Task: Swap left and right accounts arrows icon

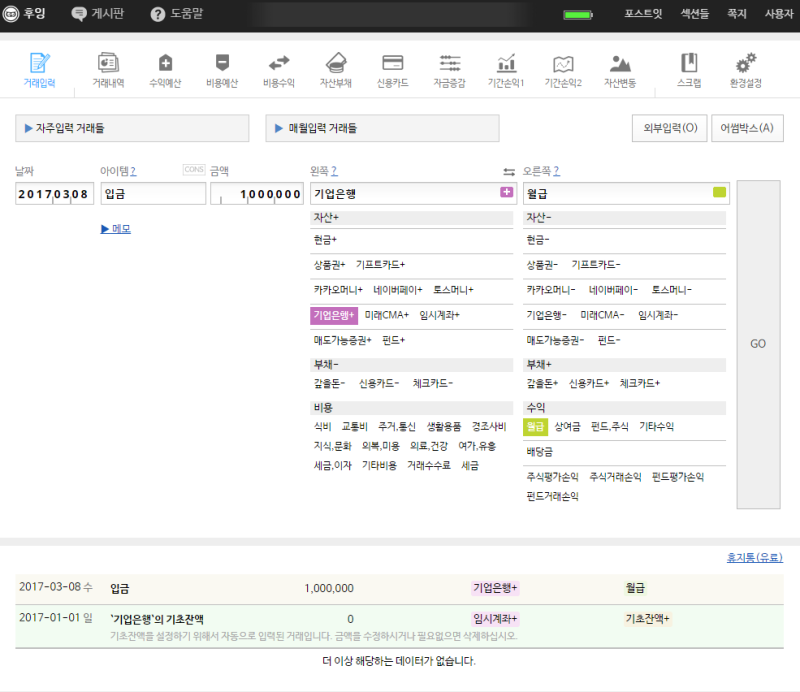Action: [x=509, y=171]
